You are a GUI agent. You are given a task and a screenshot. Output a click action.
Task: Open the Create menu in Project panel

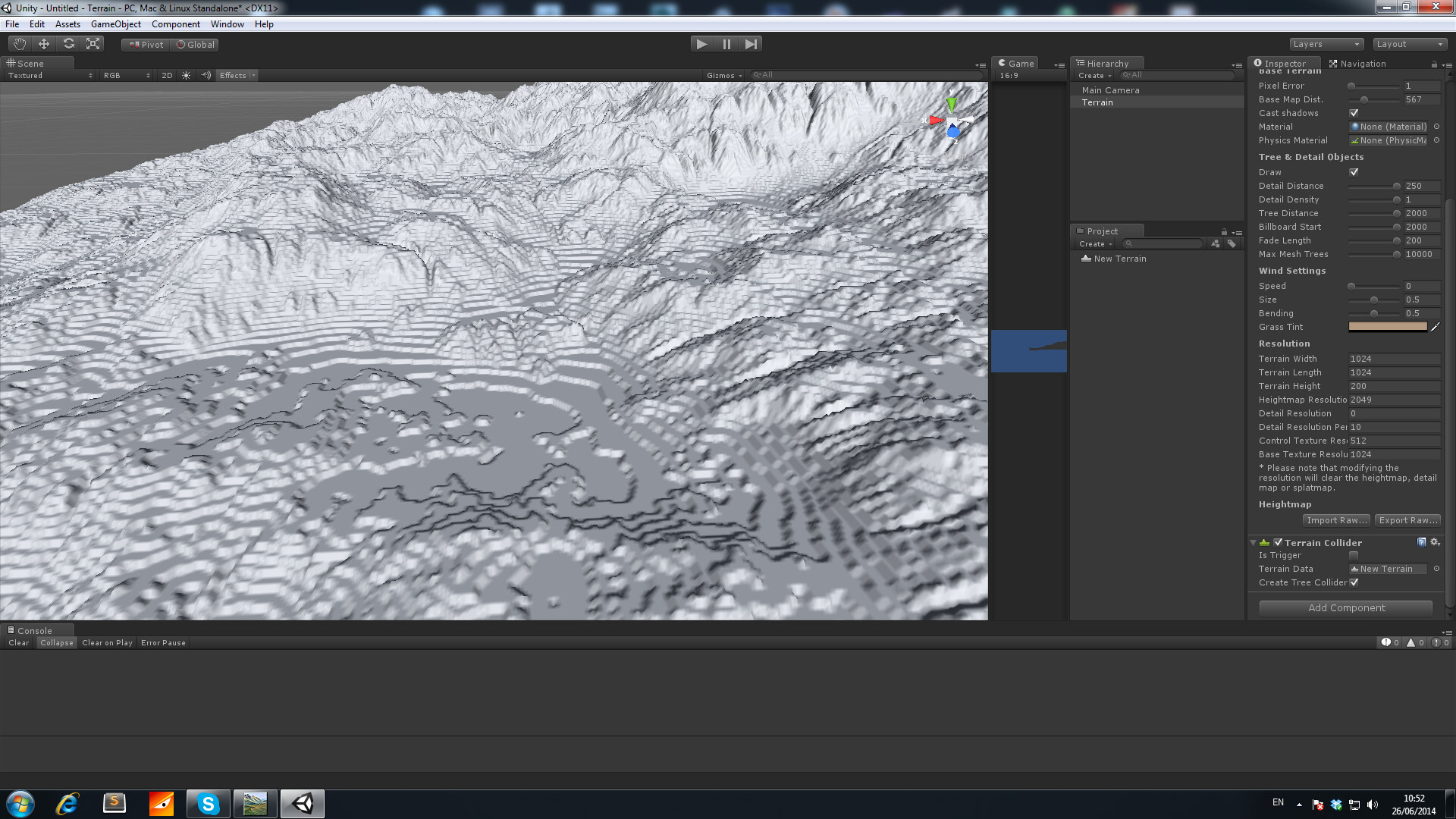(1093, 243)
